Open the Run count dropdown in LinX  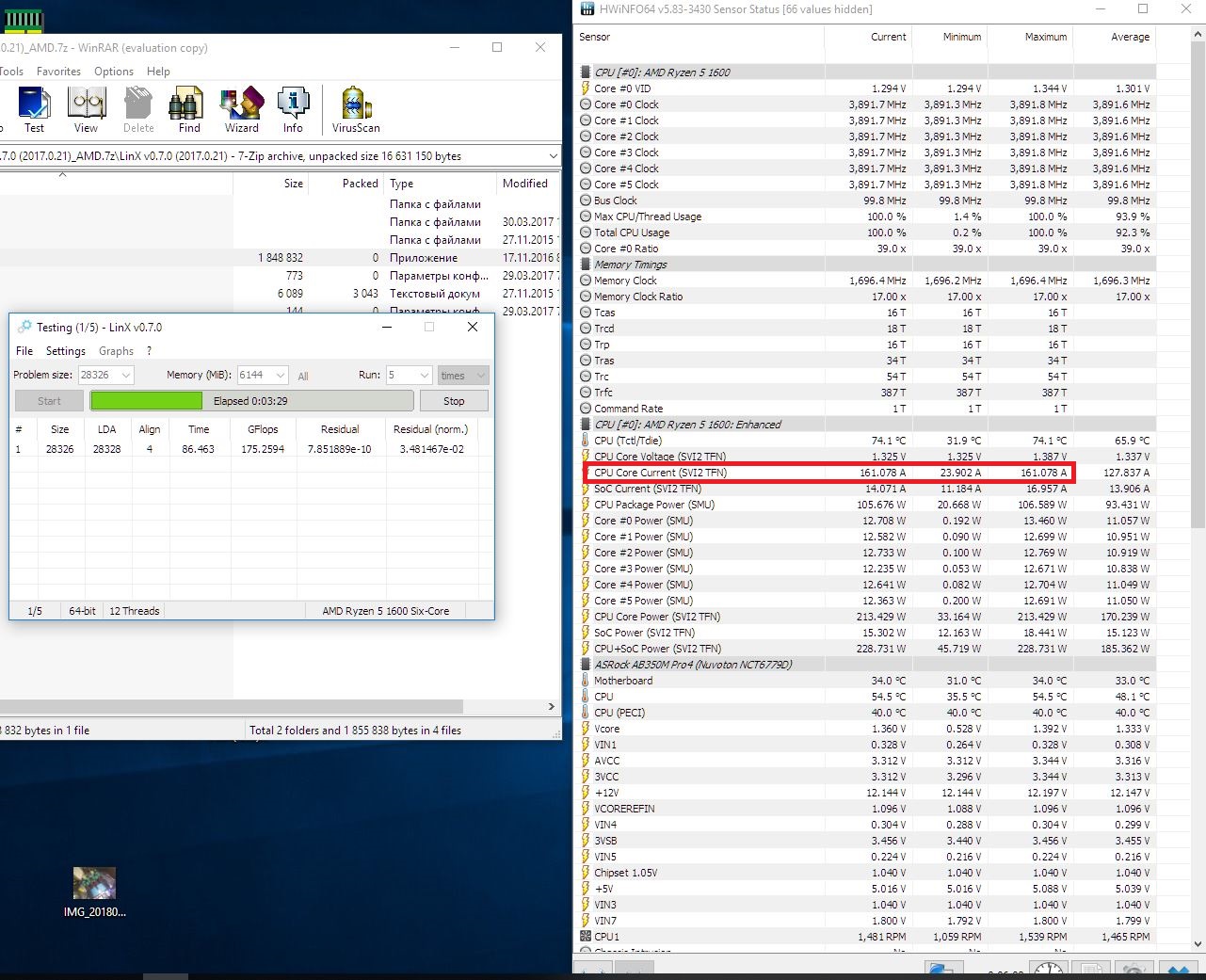[x=425, y=376]
